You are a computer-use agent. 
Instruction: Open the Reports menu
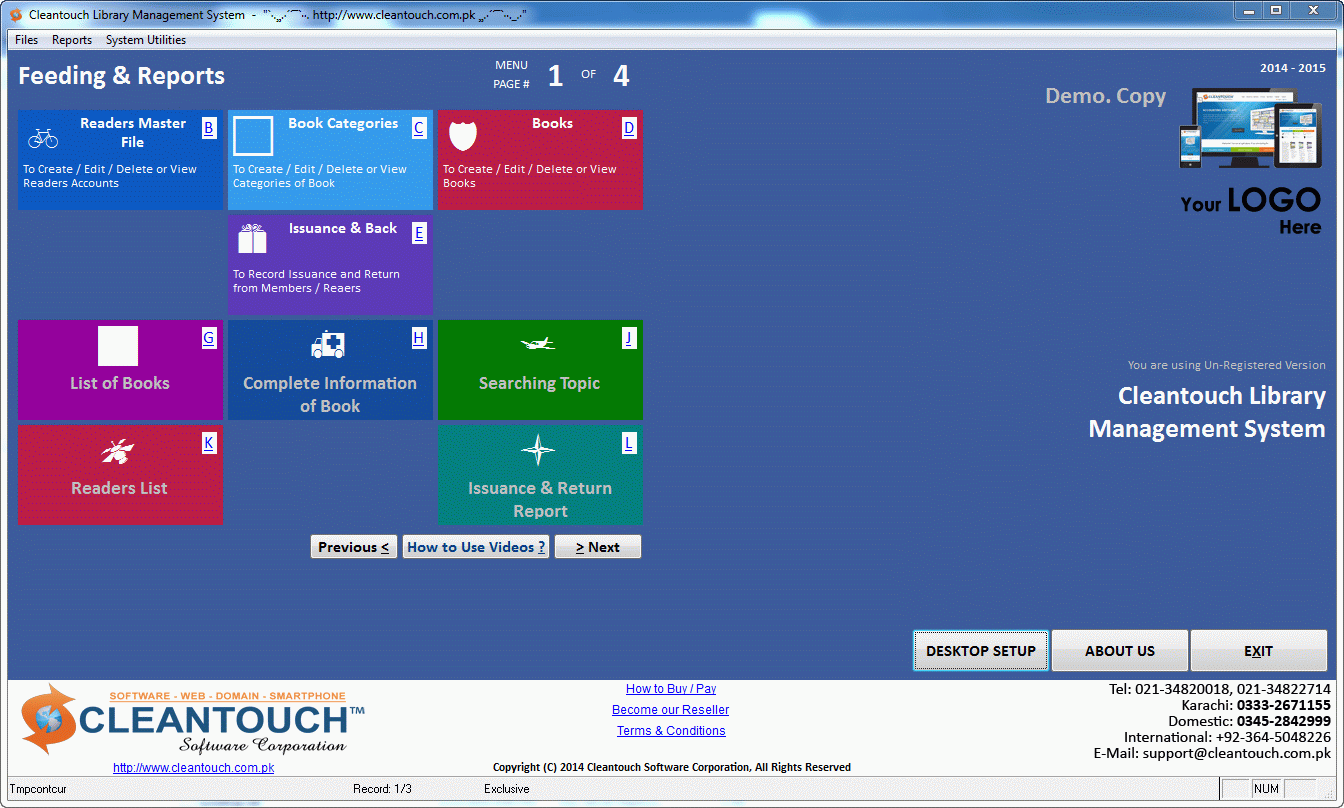point(72,40)
